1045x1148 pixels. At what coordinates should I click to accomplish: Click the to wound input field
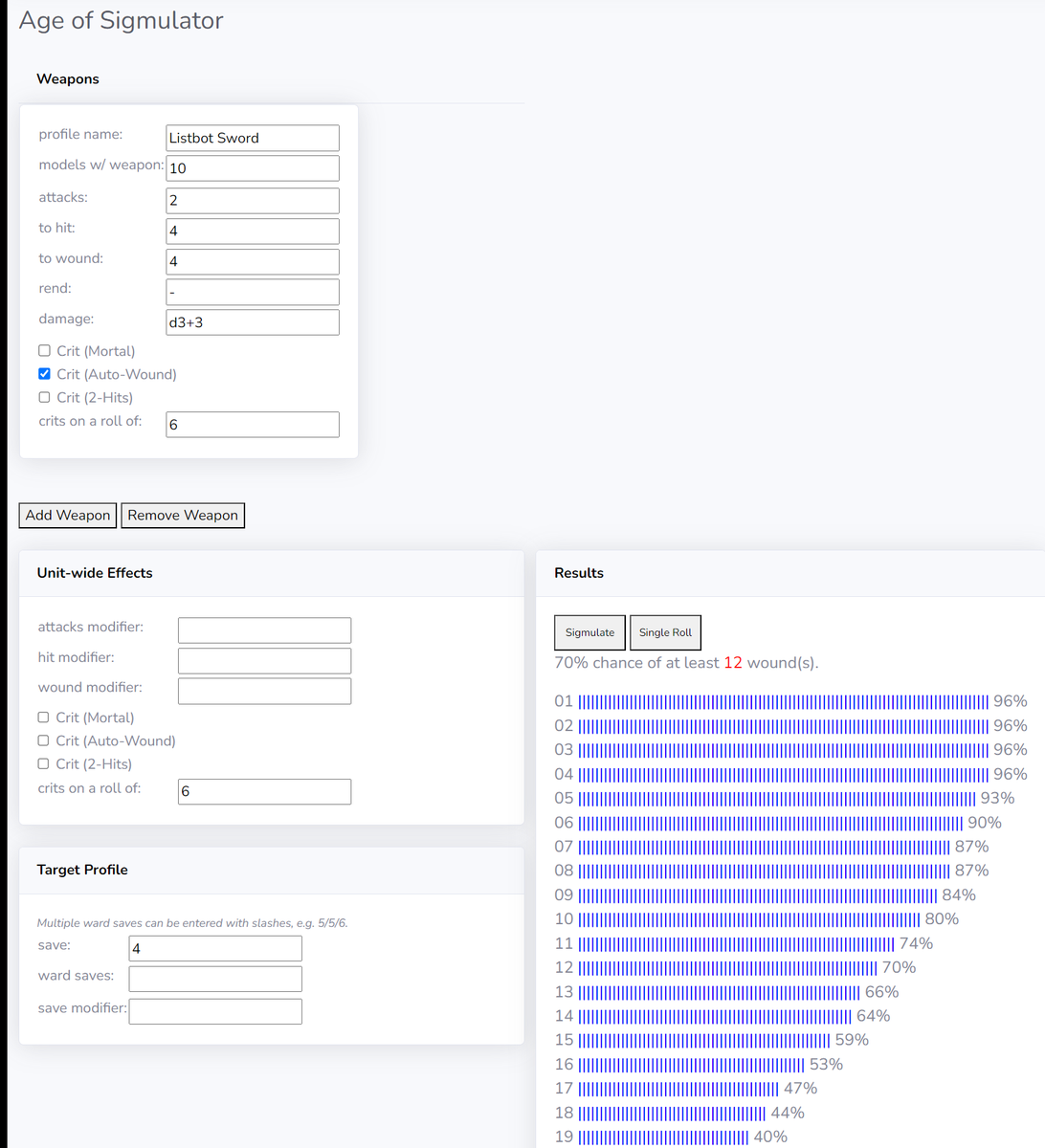point(253,261)
